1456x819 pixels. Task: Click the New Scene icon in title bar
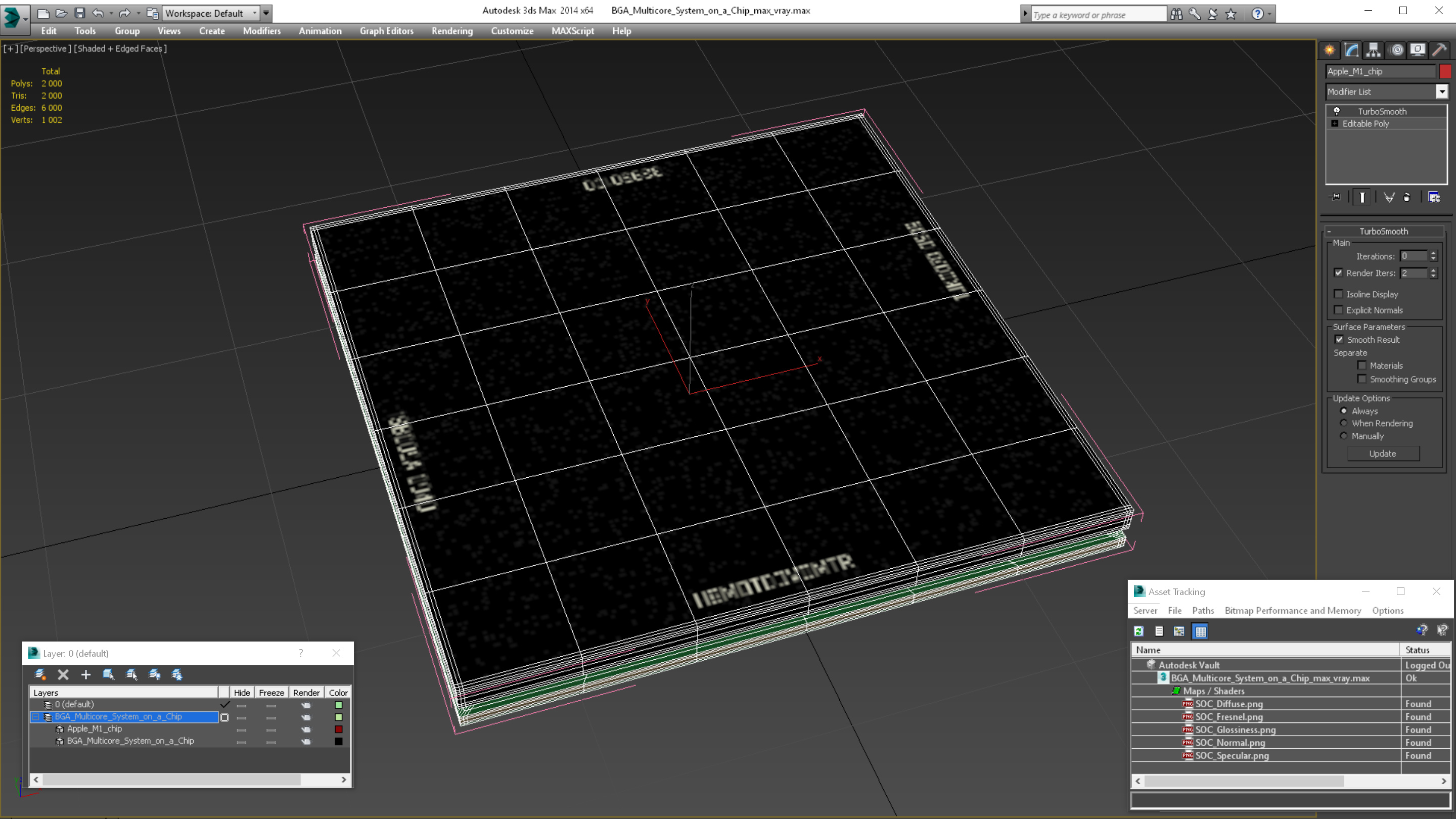pos(43,13)
